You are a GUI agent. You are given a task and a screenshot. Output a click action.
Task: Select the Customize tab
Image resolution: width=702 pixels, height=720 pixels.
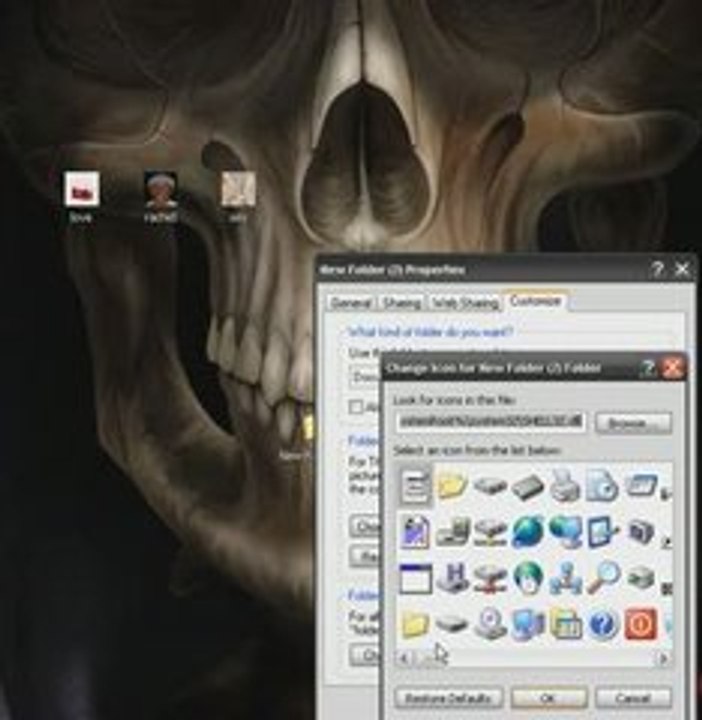pyautogui.click(x=535, y=301)
